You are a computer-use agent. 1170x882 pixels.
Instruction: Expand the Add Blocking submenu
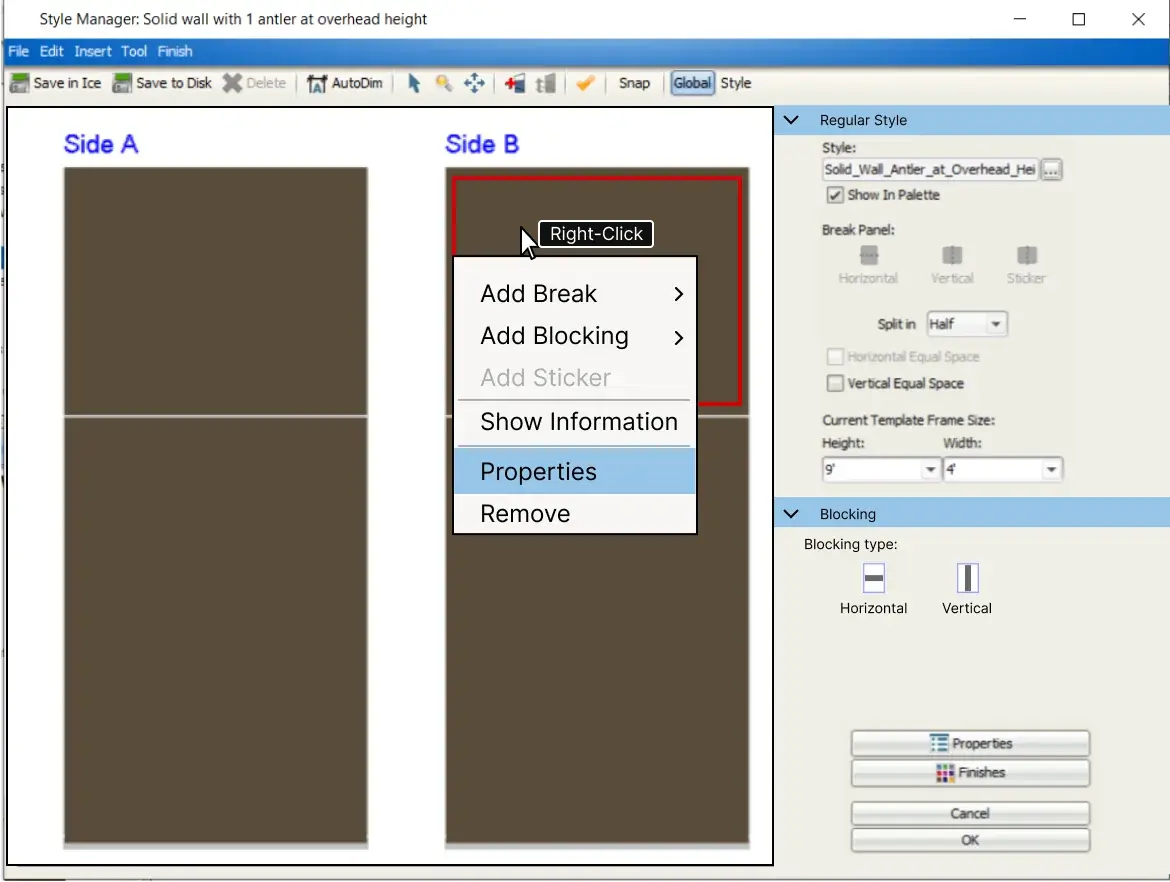coord(575,336)
